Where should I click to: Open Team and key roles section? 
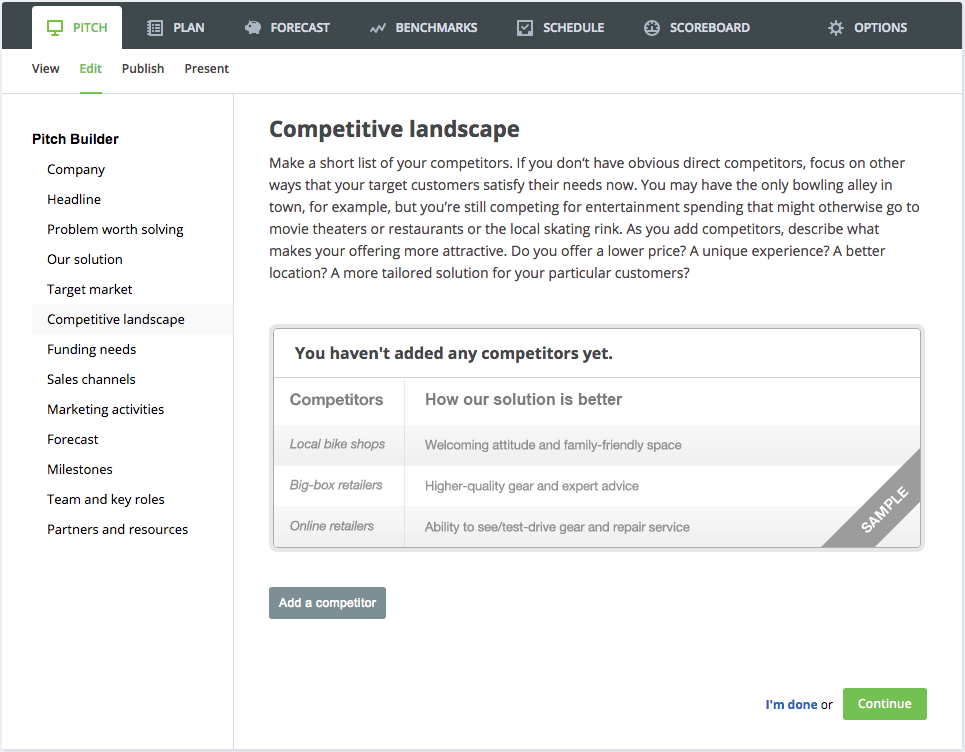tap(106, 499)
